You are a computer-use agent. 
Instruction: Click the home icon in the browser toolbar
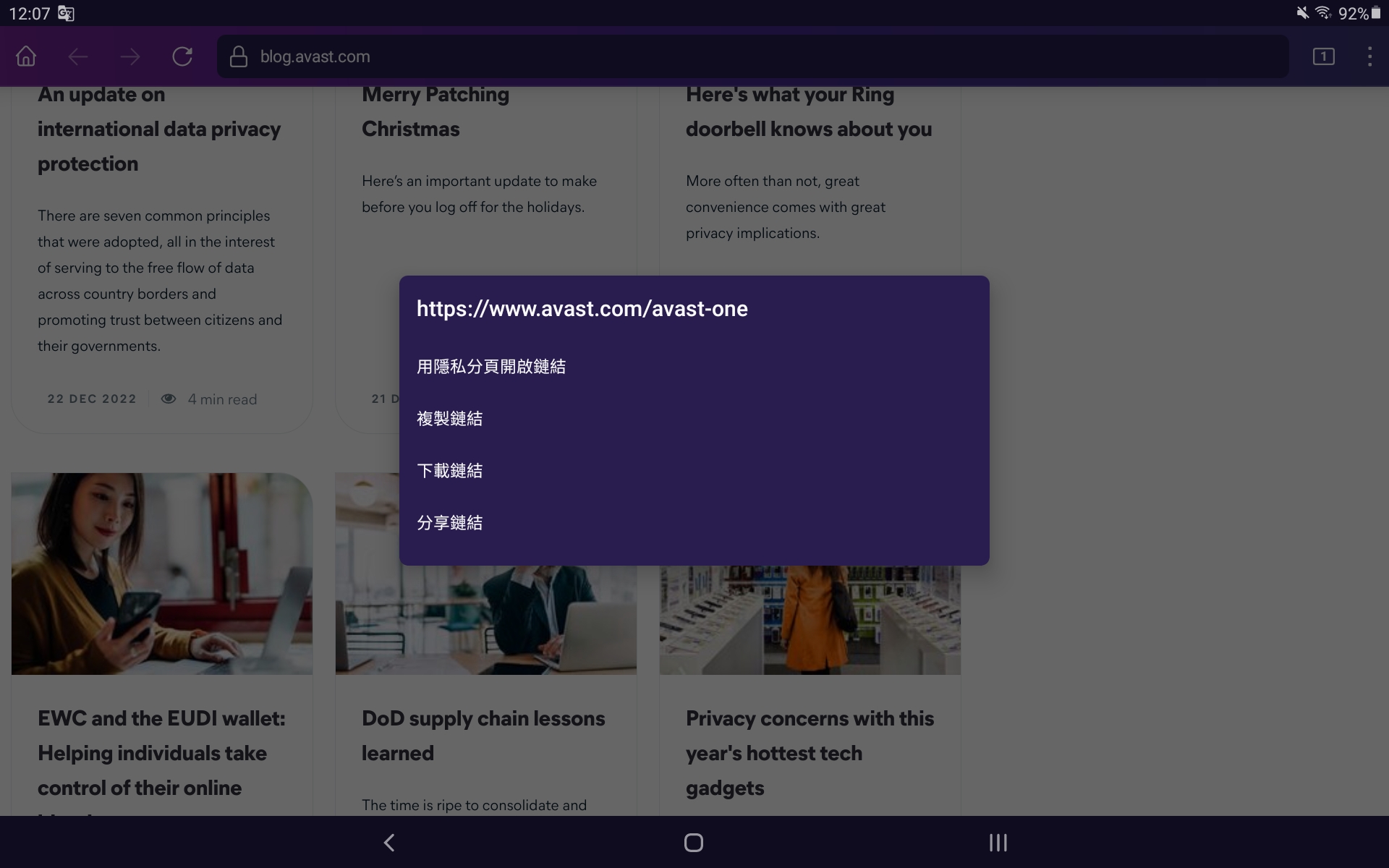(25, 56)
